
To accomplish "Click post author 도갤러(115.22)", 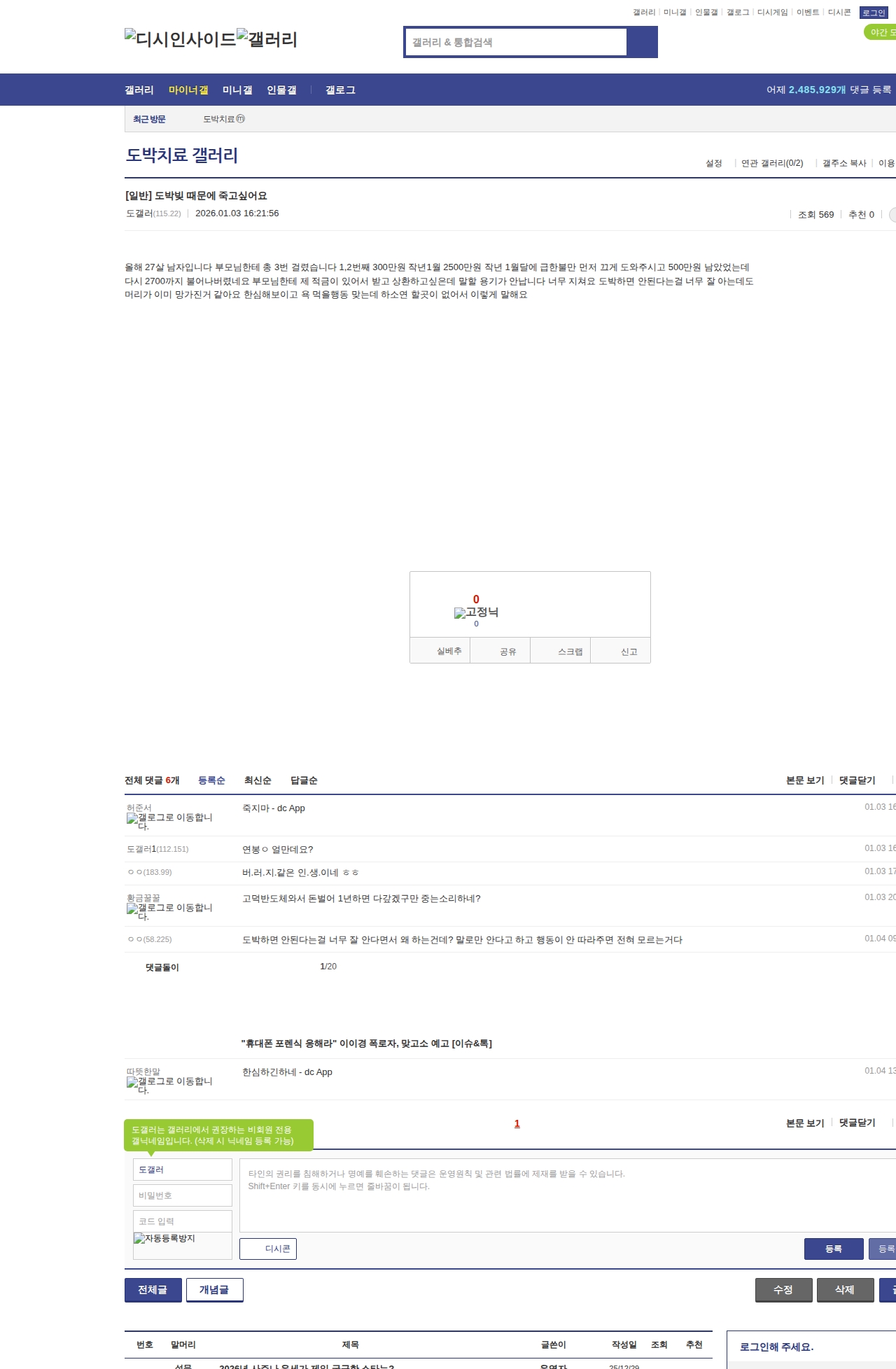I will [x=153, y=213].
